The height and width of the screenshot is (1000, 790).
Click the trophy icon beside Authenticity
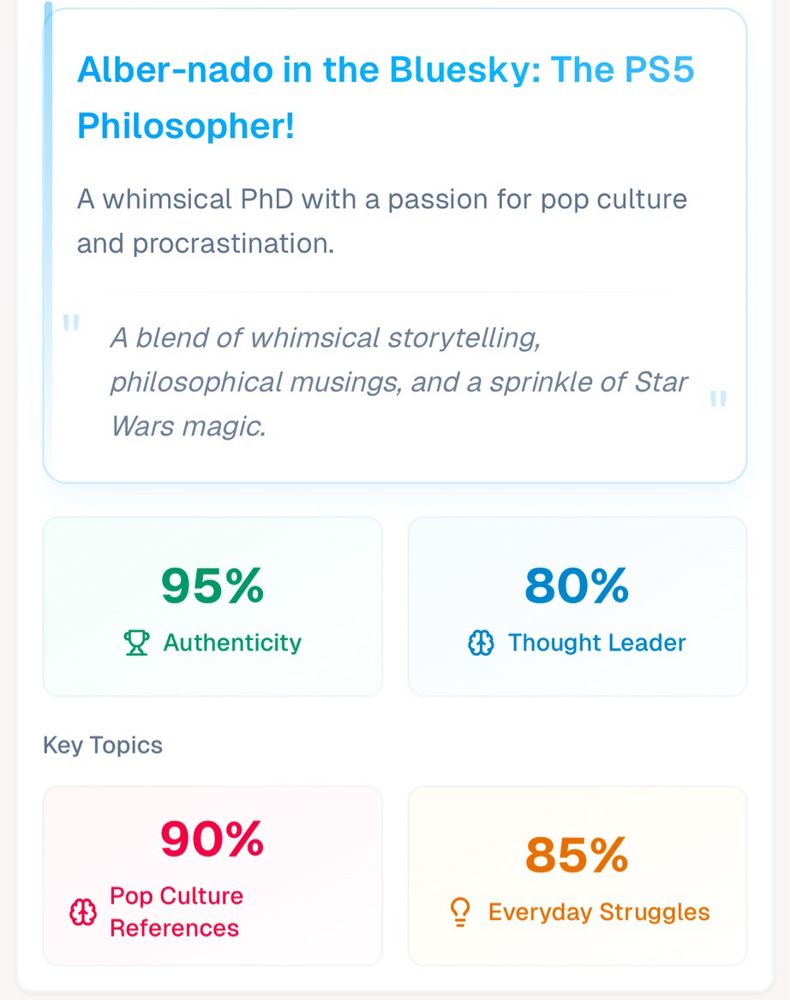(135, 643)
